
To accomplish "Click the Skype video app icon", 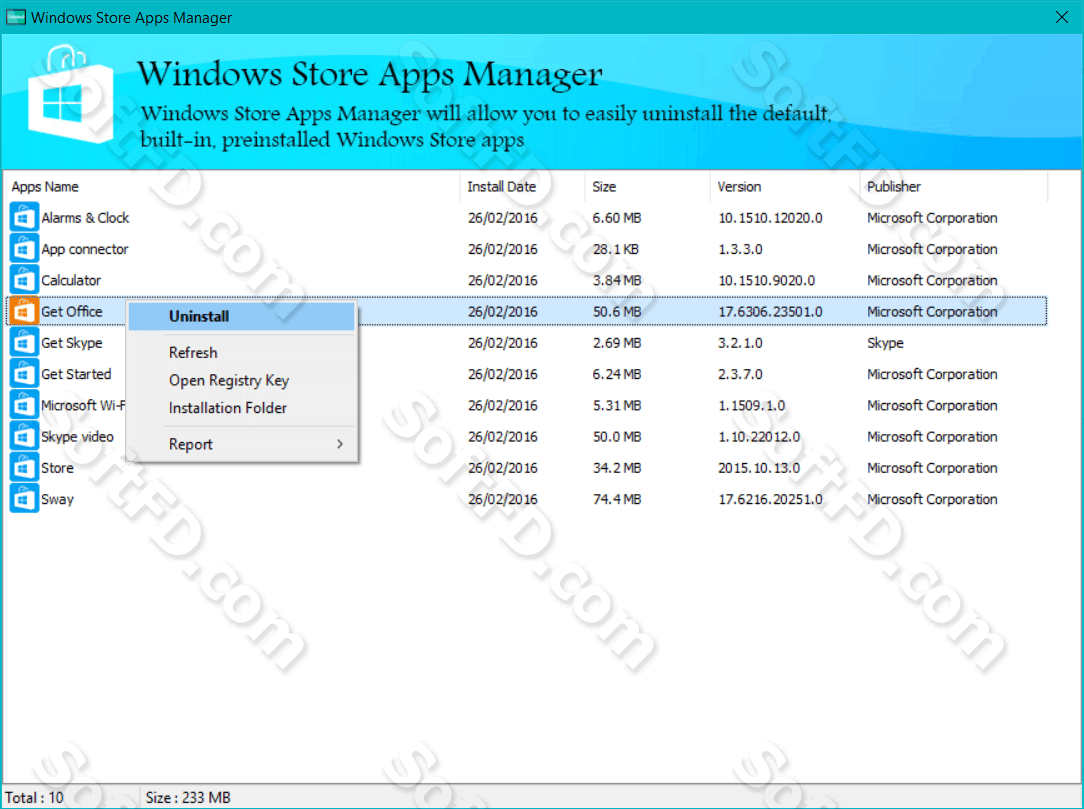I will tap(24, 436).
